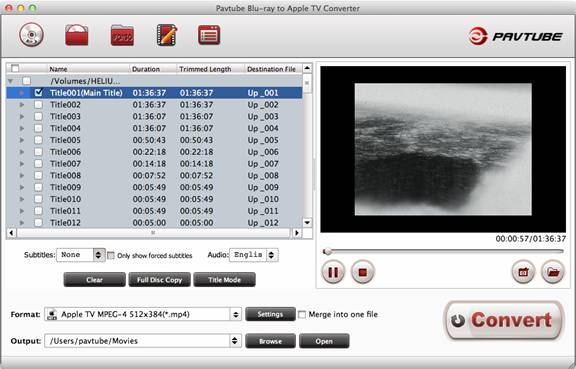Check the Title005 checkbox
Screen dimensions: 576x369
[x=38, y=140]
